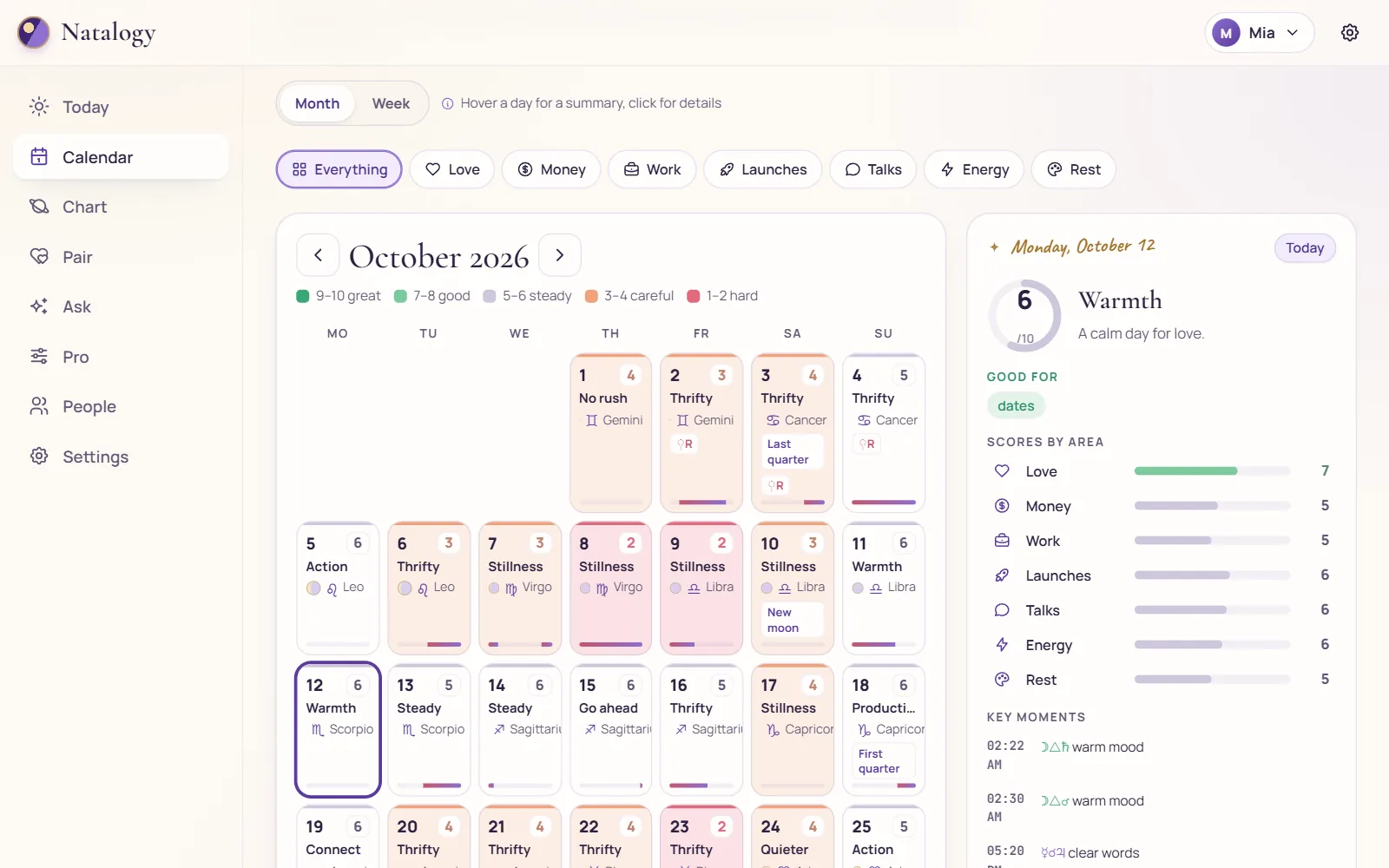Open October 3 Last quarter day
The height and width of the screenshot is (868, 1389).
pos(793,432)
